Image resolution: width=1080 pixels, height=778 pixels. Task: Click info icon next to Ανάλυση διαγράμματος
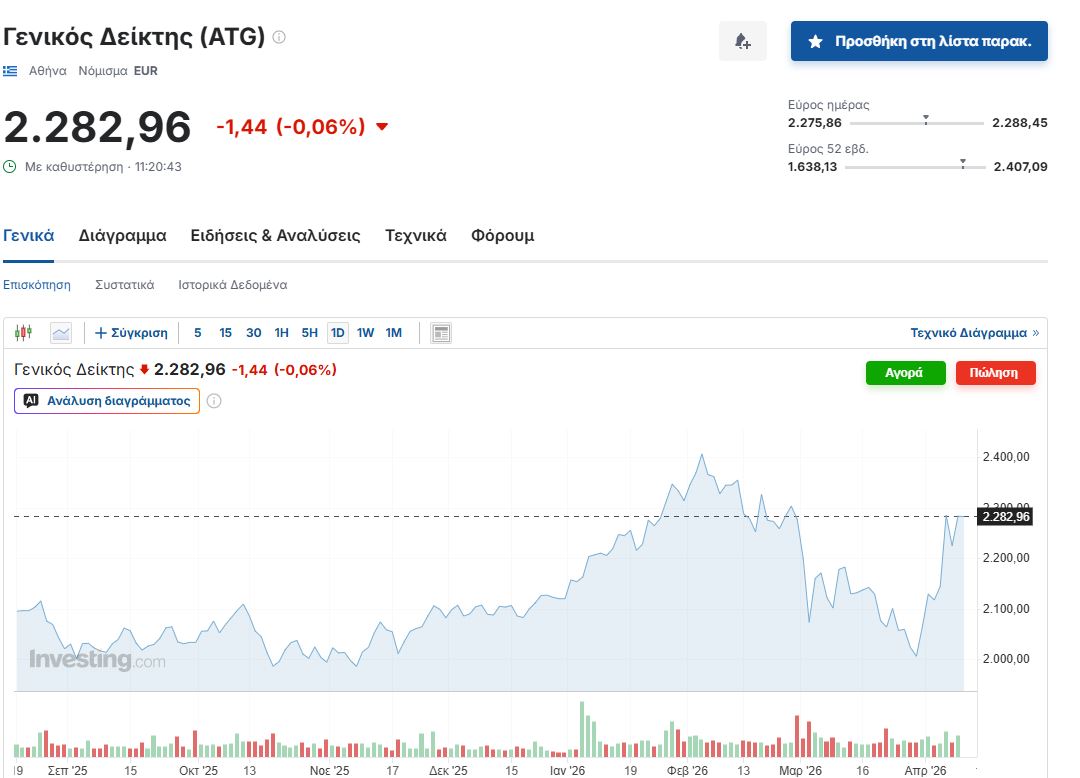[x=214, y=401]
